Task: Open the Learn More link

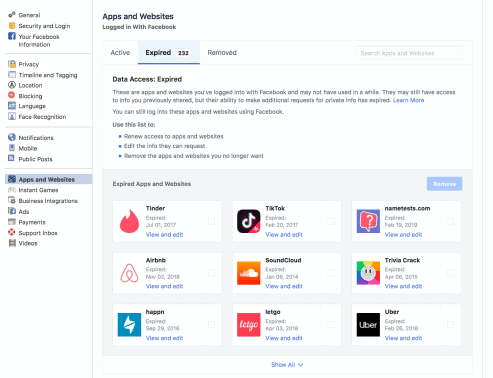Action: (x=408, y=100)
